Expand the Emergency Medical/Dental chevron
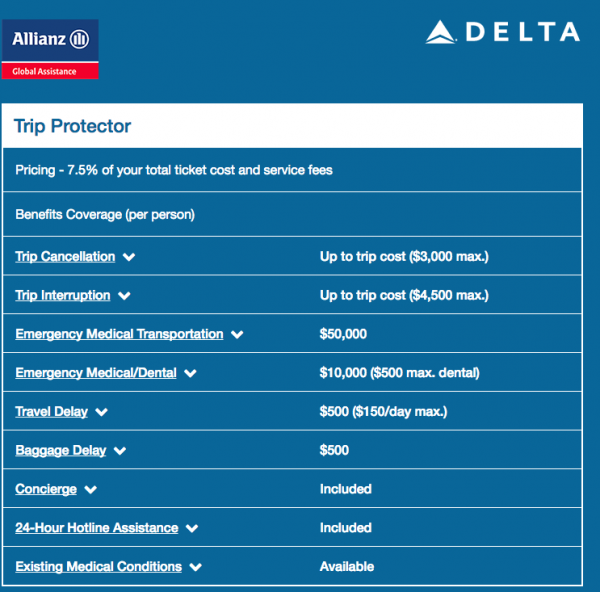 click(x=190, y=373)
